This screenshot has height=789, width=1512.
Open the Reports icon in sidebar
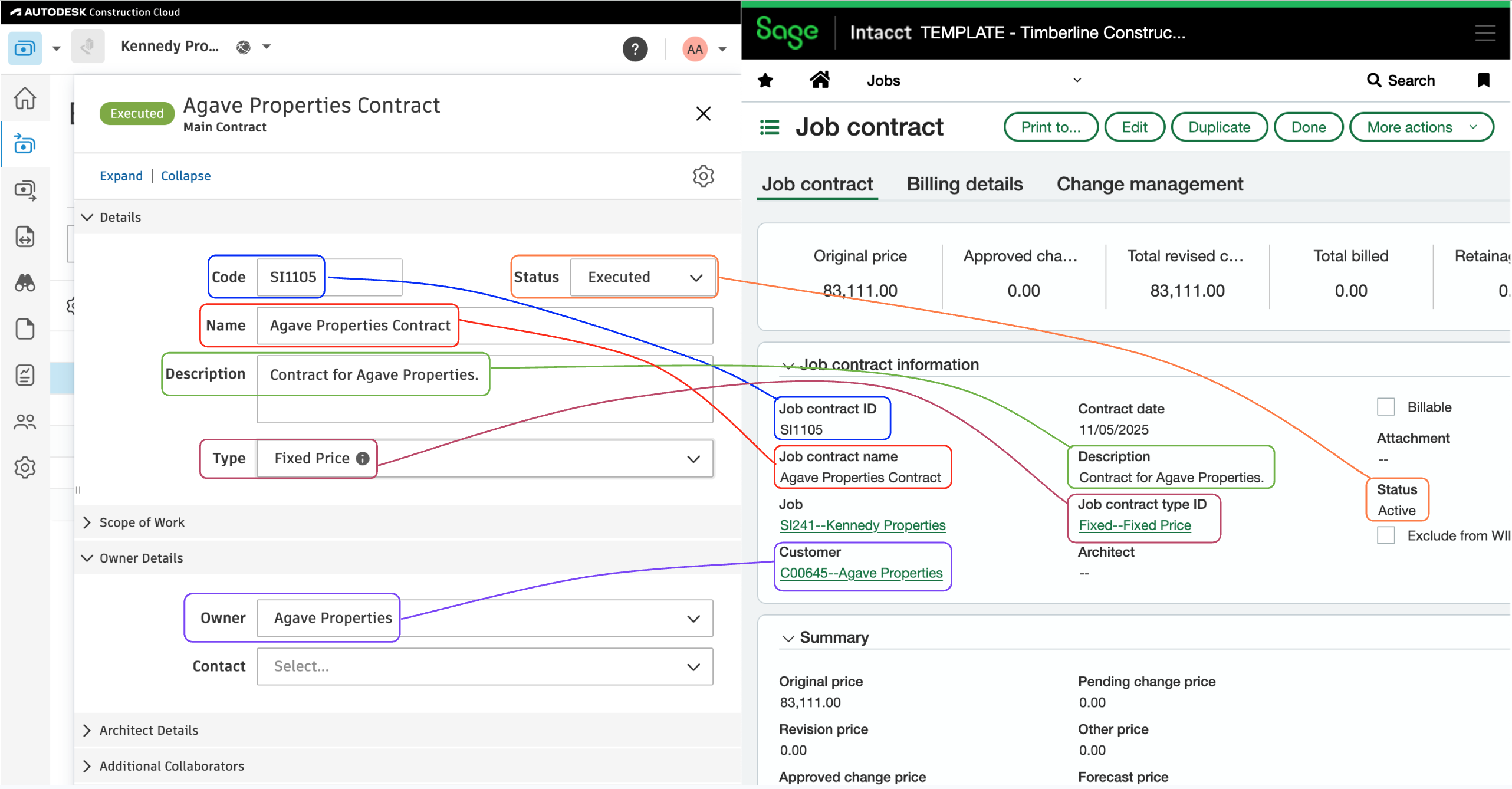coord(25,374)
